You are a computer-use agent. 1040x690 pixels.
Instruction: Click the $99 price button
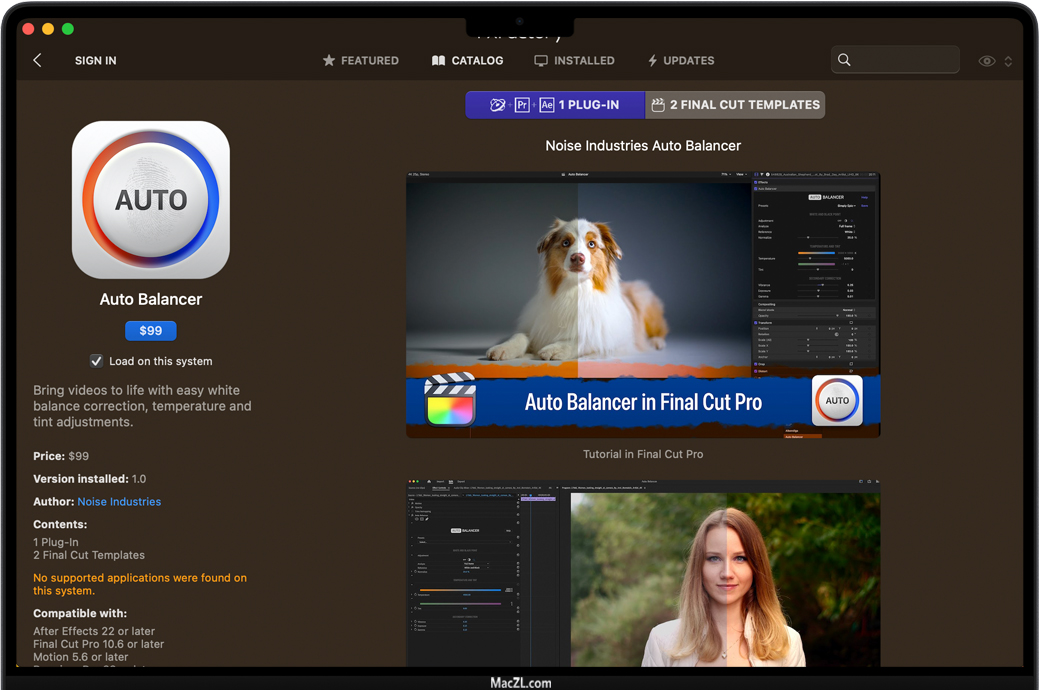click(151, 331)
